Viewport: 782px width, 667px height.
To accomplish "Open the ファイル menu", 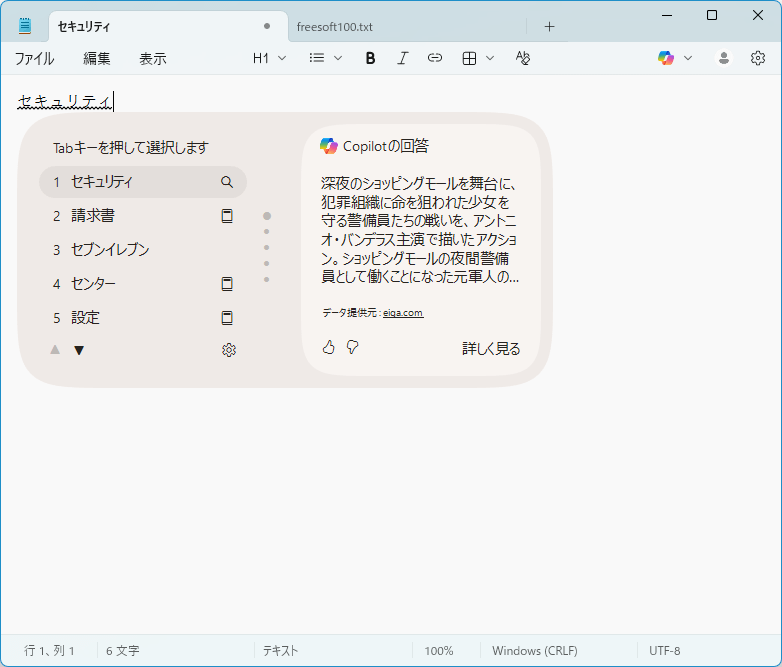I will pos(34,58).
